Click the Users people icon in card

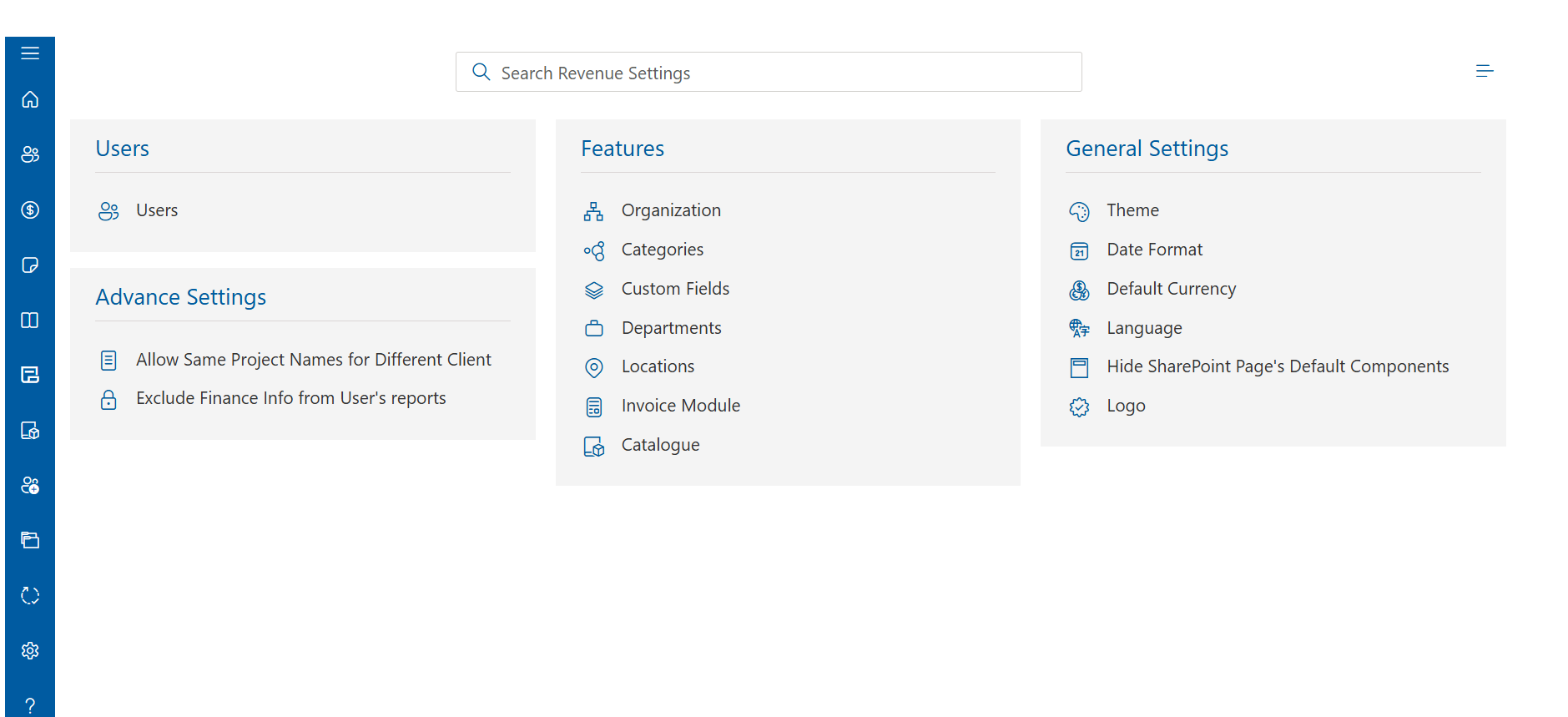(108, 211)
